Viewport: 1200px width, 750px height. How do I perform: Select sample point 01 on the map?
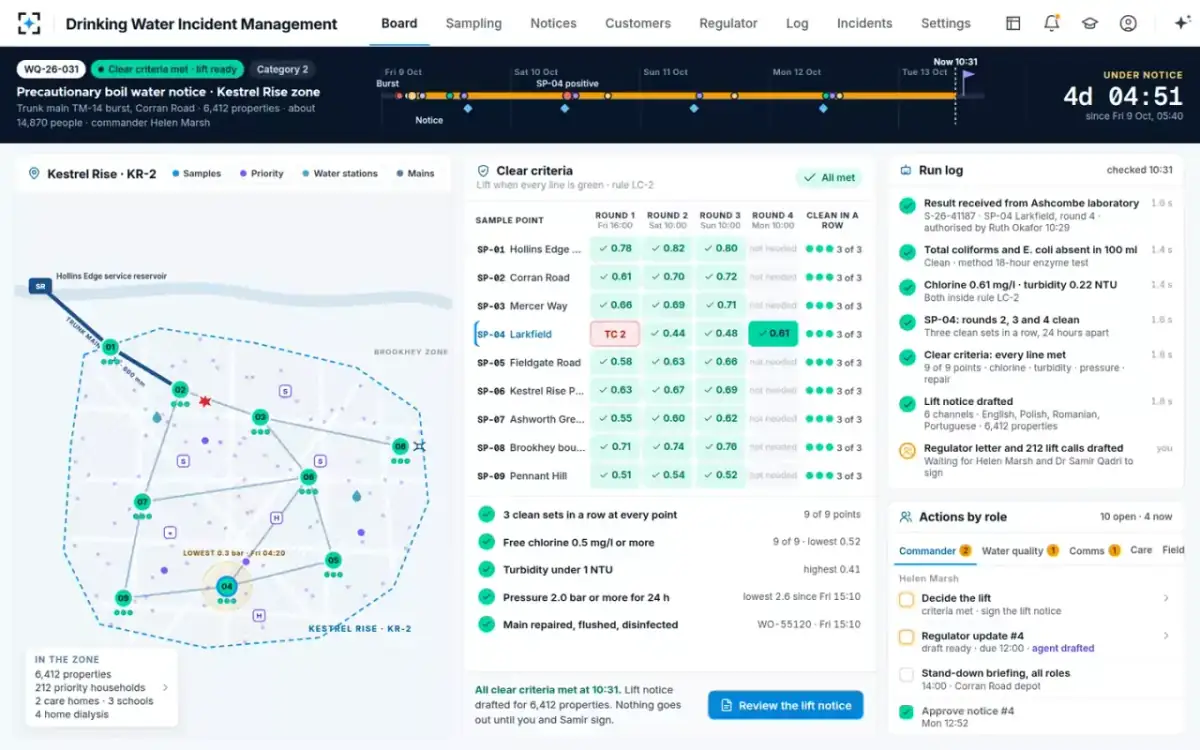(x=110, y=347)
